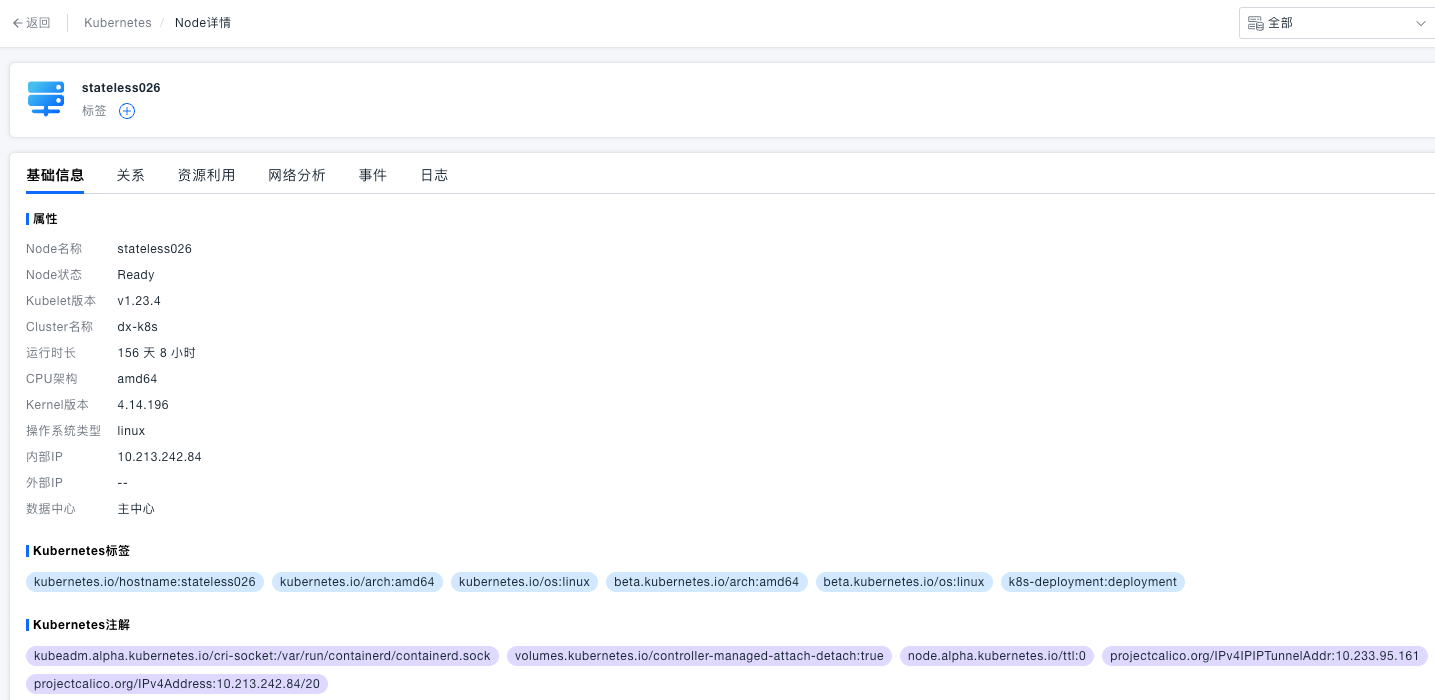This screenshot has height=700, width=1435.
Task: Click the projectcalico.org/IPv4Address annotation tag
Action: [x=177, y=684]
